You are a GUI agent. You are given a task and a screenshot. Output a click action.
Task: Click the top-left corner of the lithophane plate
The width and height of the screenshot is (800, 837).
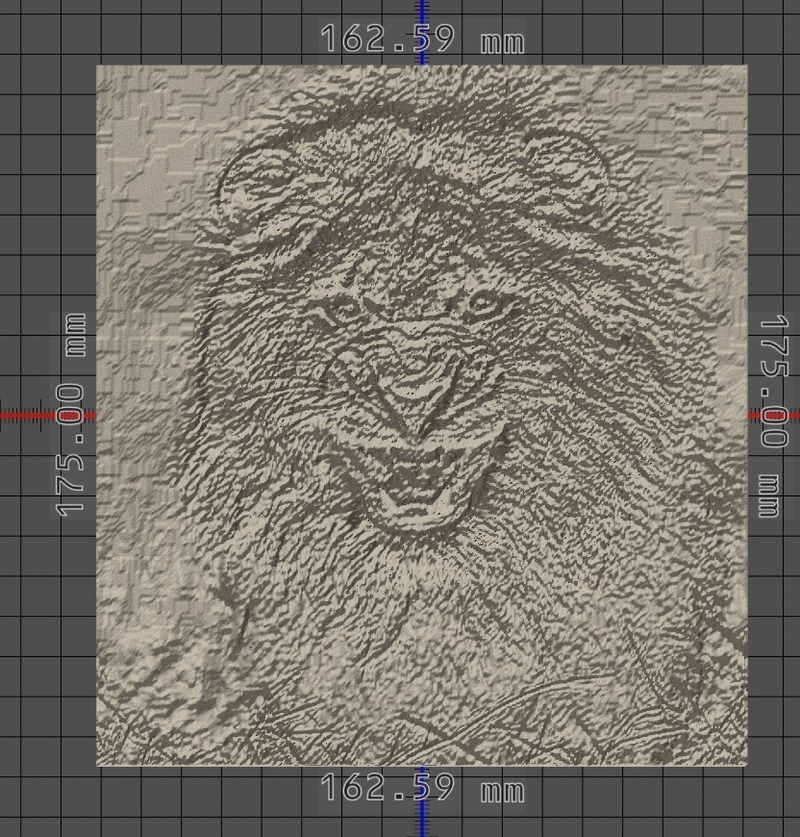[x=100, y=68]
